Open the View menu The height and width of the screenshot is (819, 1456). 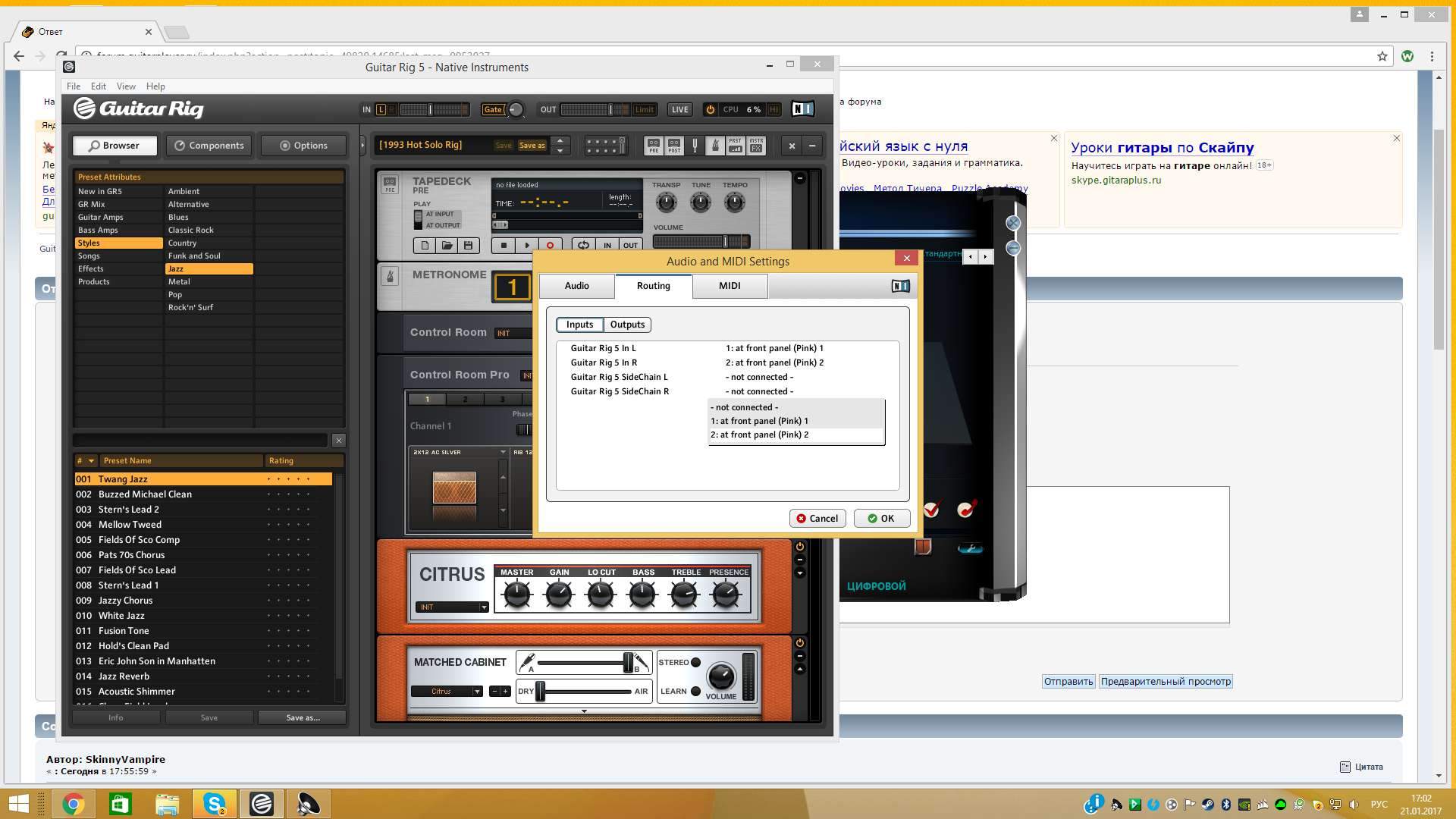[126, 86]
